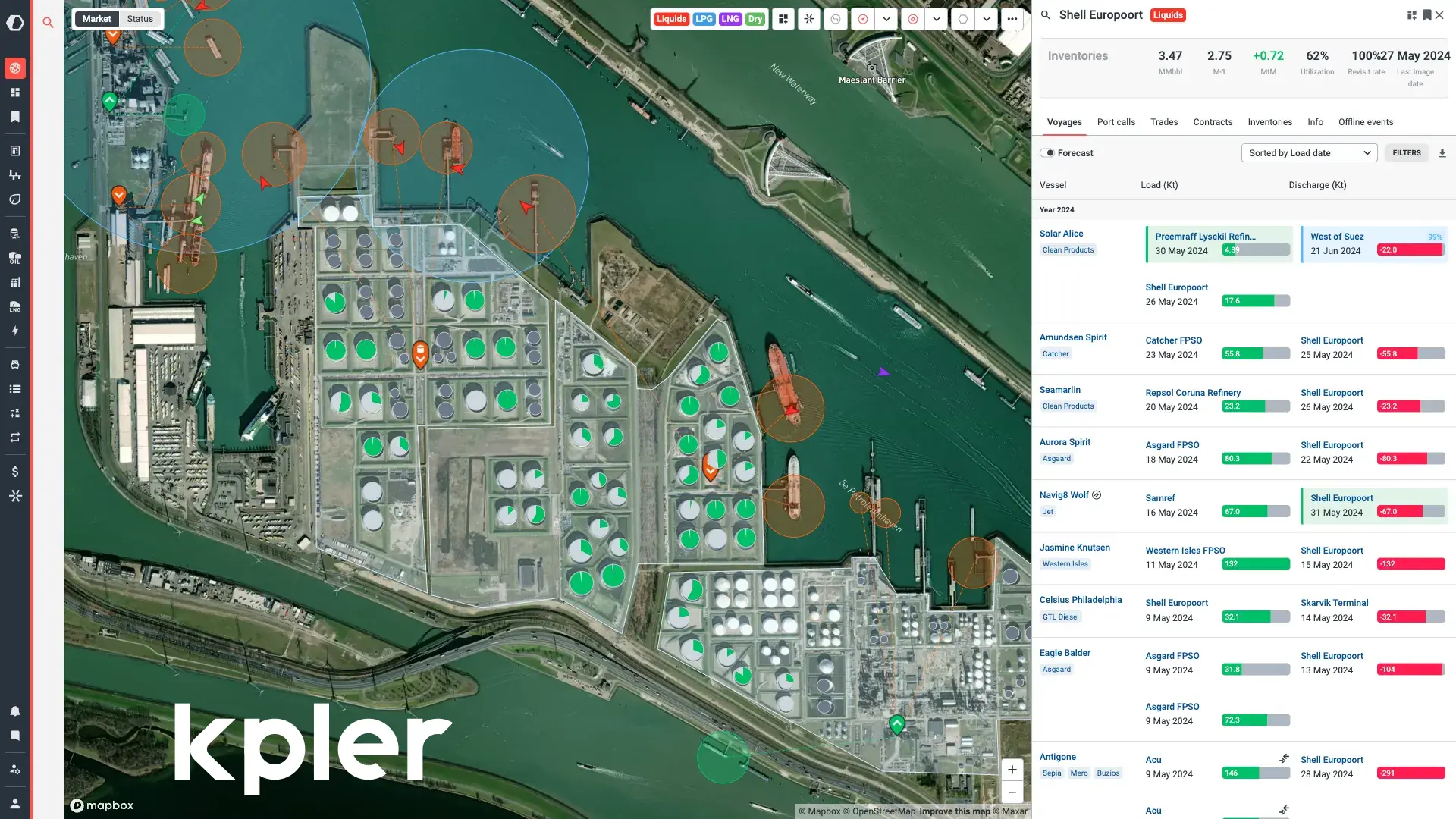Select the dollar pricing icon in sidebar
Viewport: 1456px width, 819px height.
tap(14, 471)
